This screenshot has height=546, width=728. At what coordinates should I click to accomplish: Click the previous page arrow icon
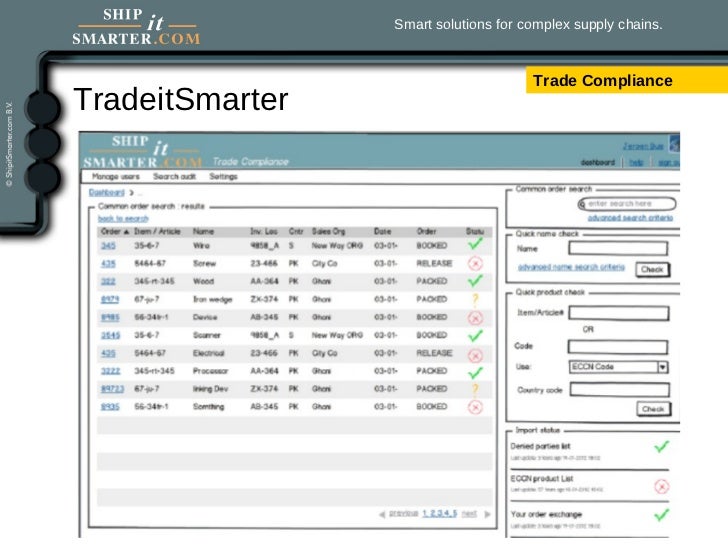point(382,514)
